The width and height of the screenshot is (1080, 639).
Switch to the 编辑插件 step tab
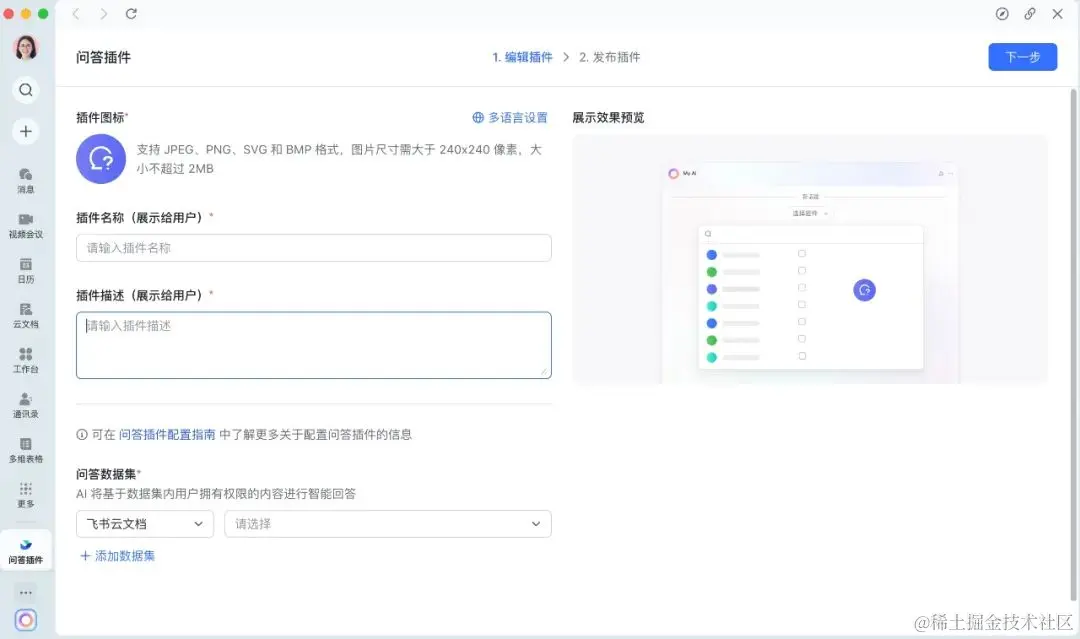[524, 57]
